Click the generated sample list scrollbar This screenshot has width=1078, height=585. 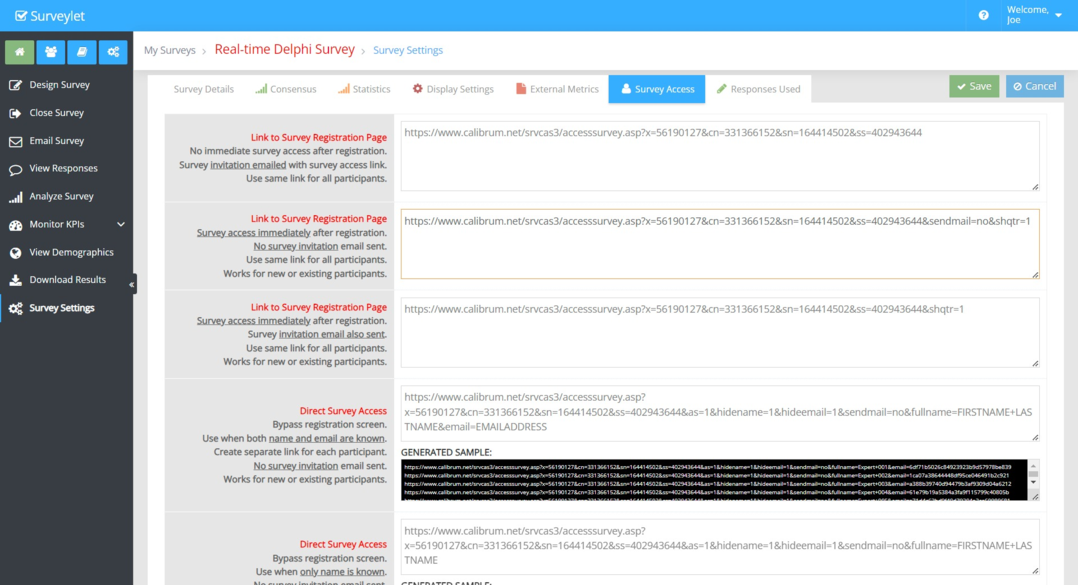(1034, 480)
